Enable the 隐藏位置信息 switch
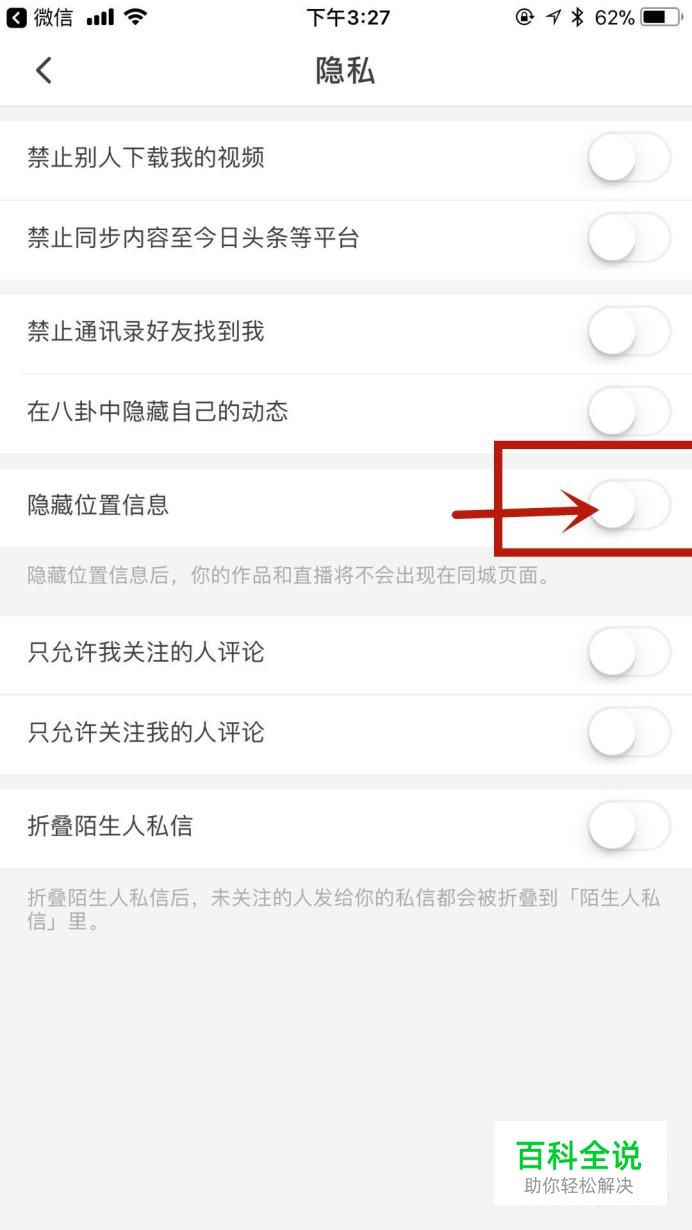This screenshot has height=1230, width=692. click(629, 505)
